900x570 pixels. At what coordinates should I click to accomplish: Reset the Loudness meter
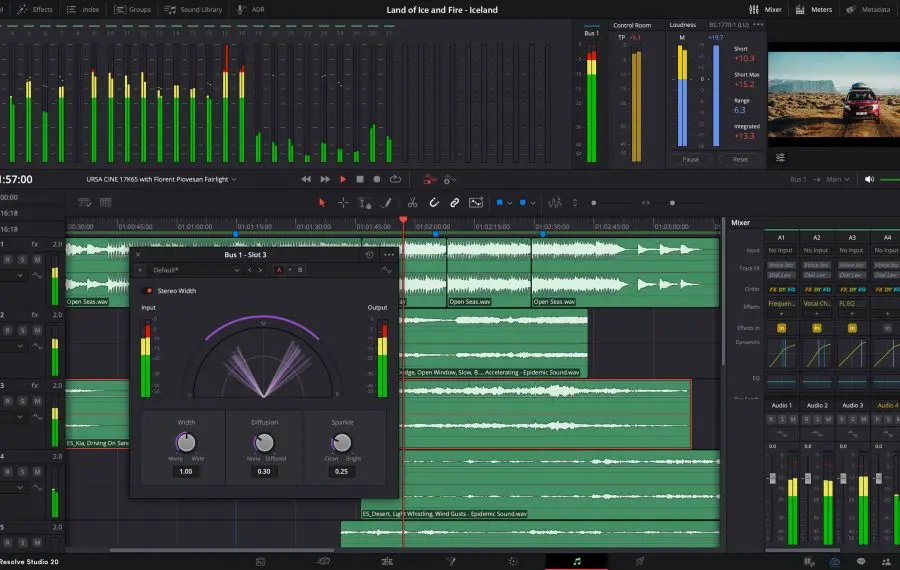point(740,159)
